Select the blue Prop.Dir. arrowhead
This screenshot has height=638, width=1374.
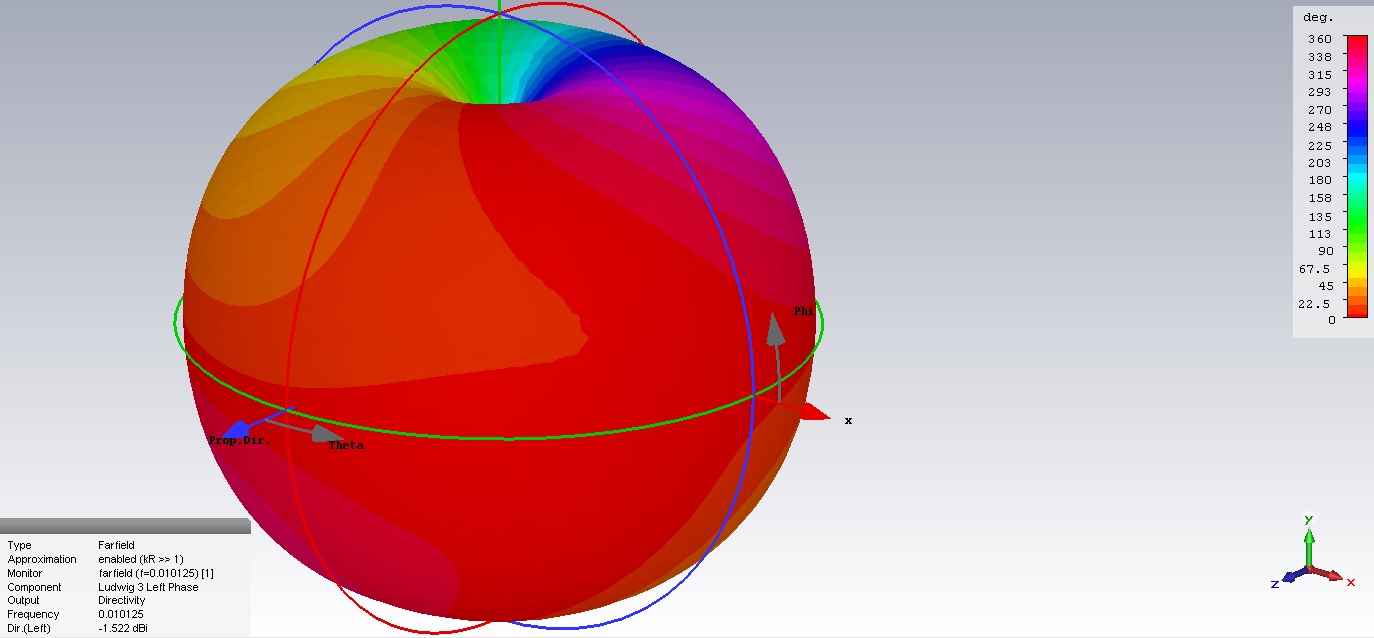(x=236, y=430)
